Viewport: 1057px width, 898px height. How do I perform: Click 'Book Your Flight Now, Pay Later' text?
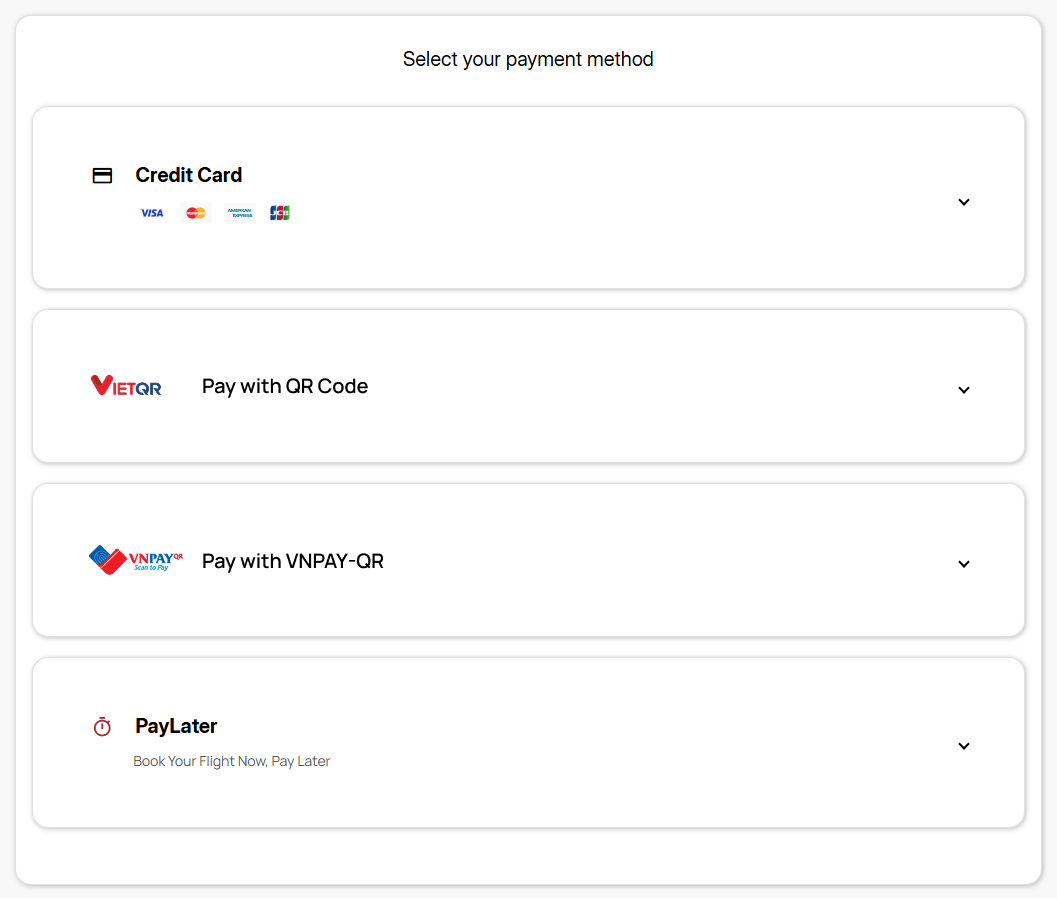(x=232, y=762)
